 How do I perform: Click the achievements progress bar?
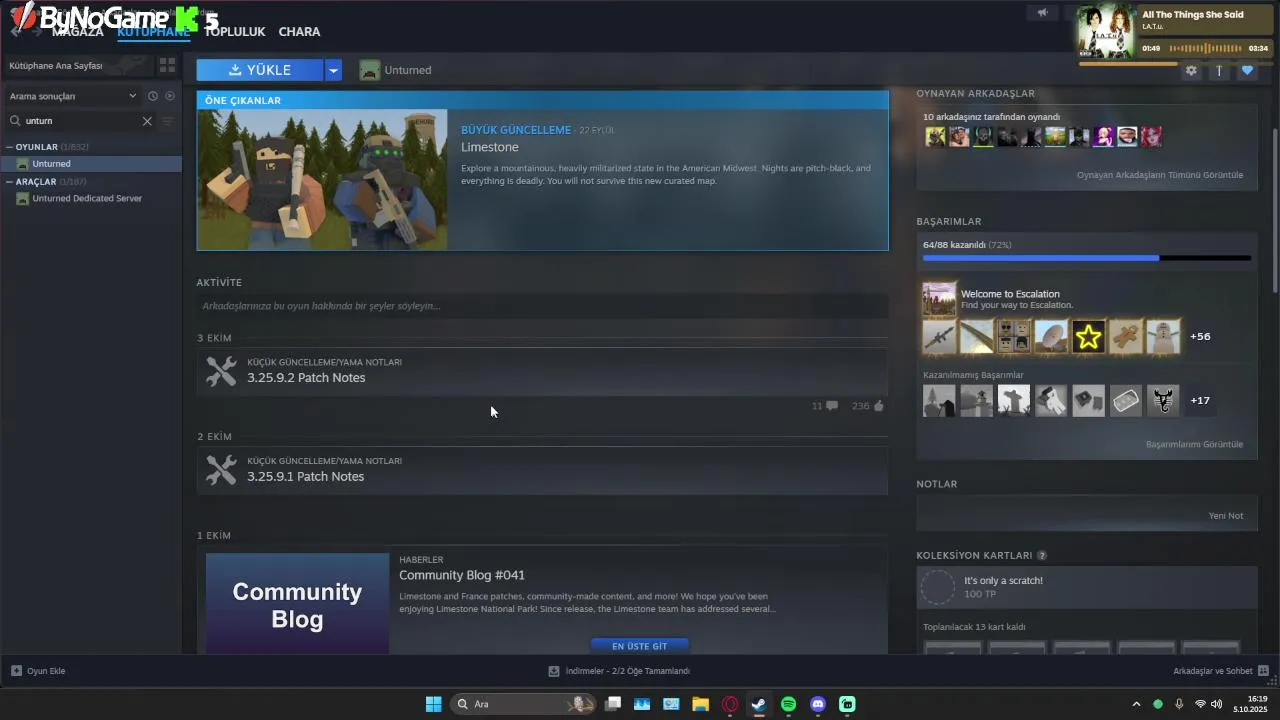1087,258
